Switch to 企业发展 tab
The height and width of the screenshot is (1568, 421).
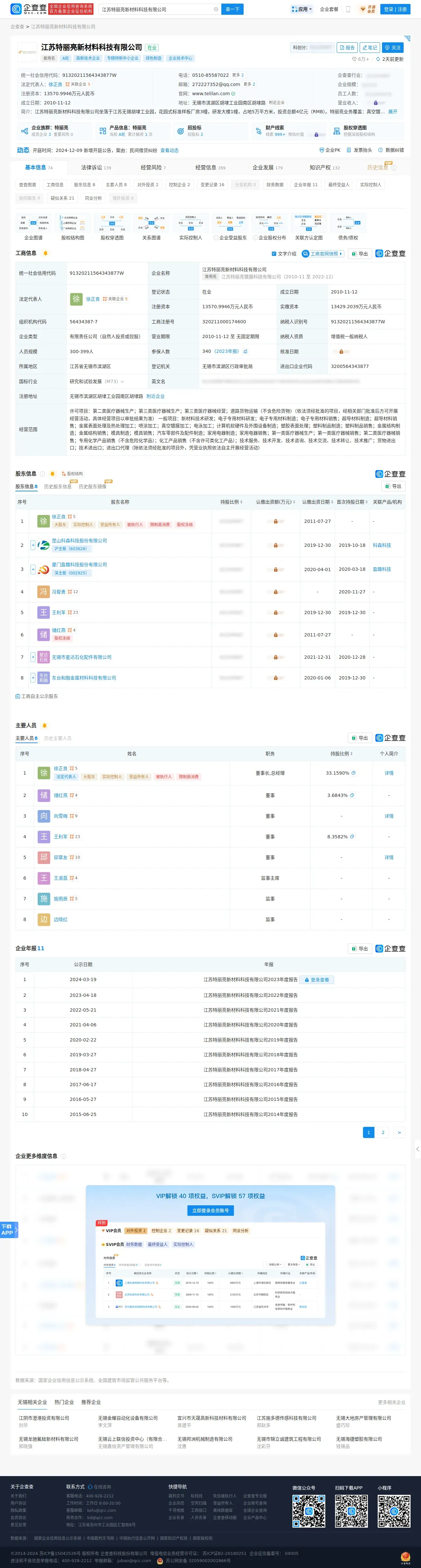click(x=268, y=167)
